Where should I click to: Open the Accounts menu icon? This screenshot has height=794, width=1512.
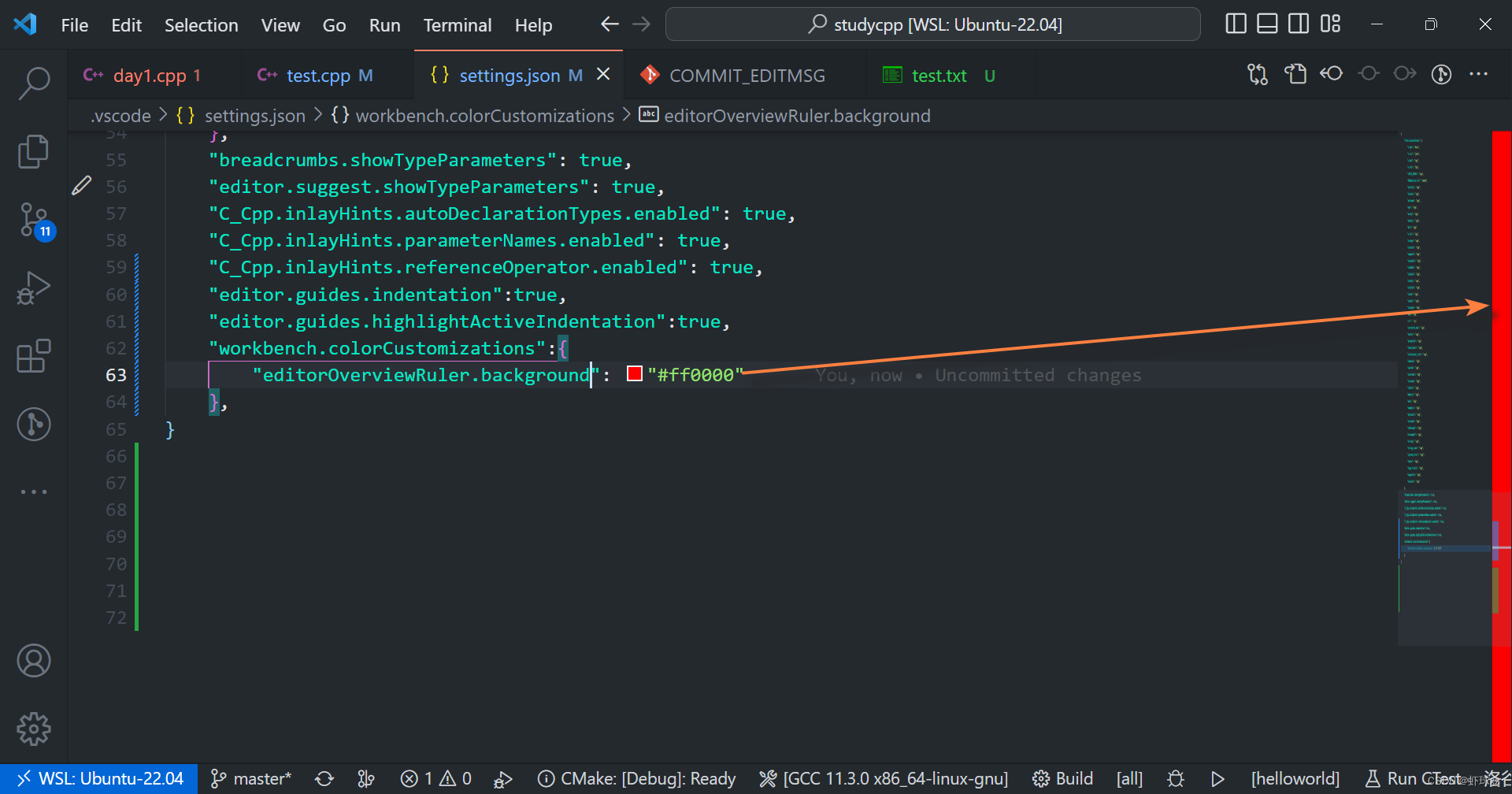(x=34, y=661)
